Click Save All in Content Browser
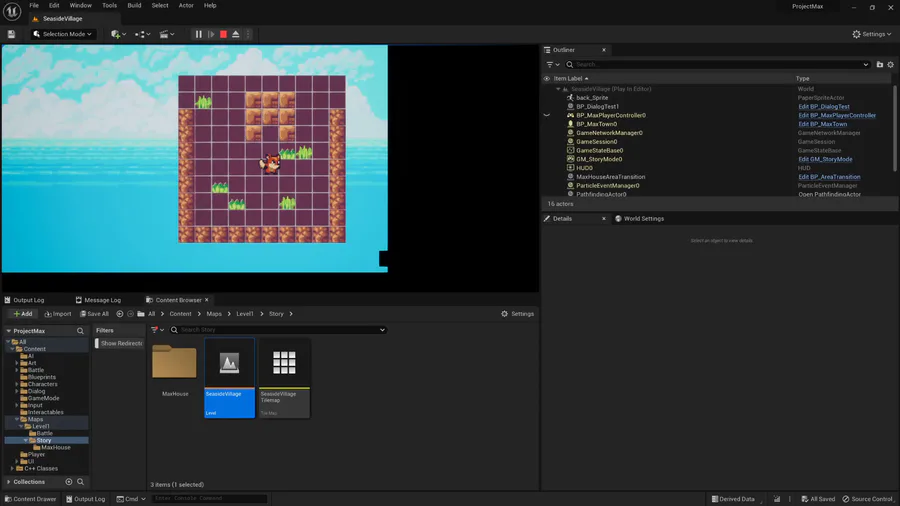Image resolution: width=900 pixels, height=506 pixels. (x=94, y=314)
